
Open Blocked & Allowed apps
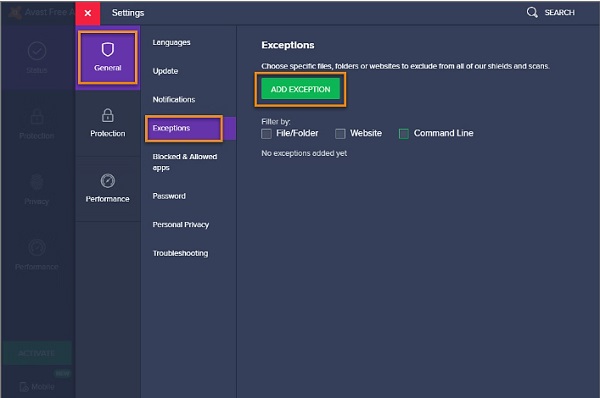click(185, 162)
